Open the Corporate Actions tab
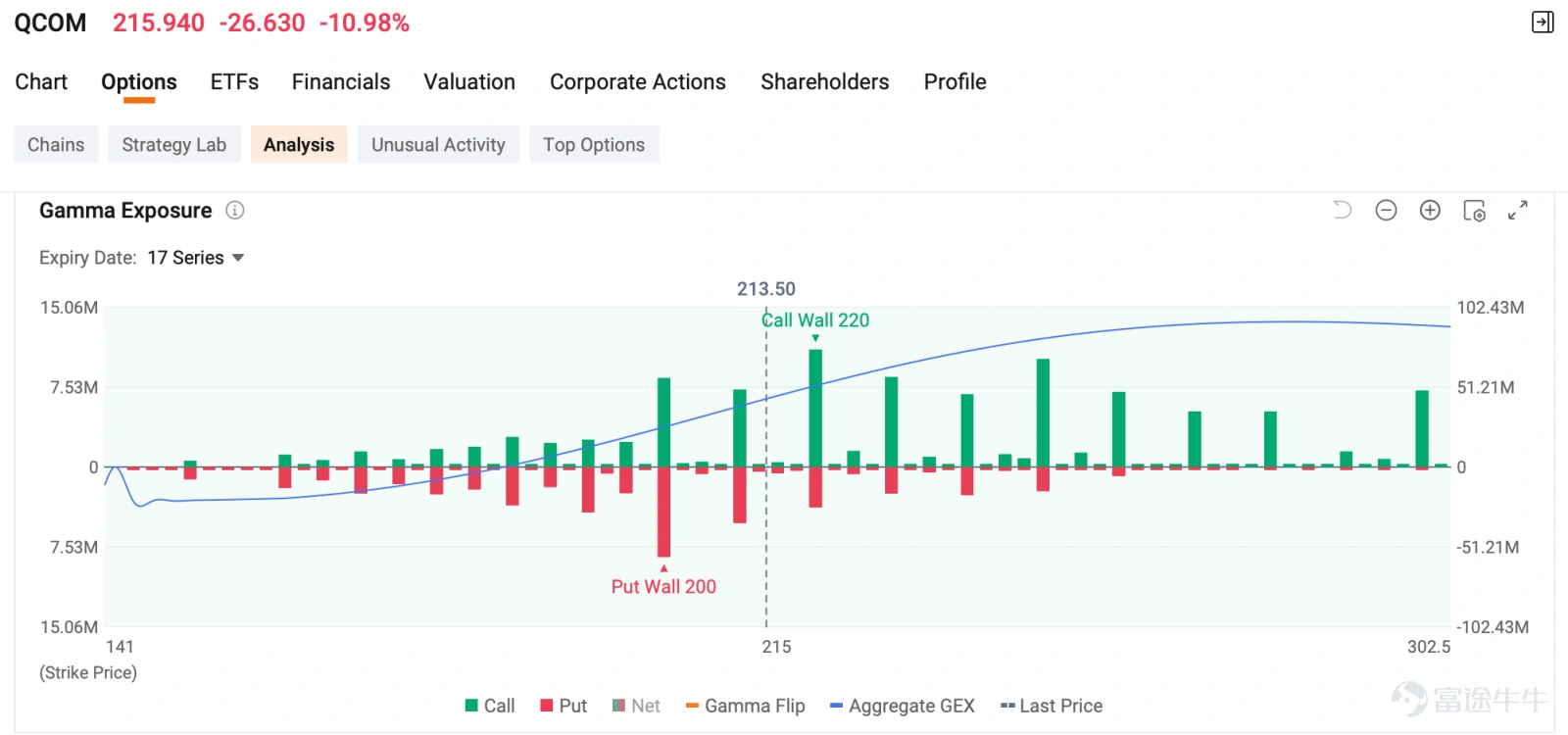Image resolution: width=1568 pixels, height=735 pixels. click(638, 82)
